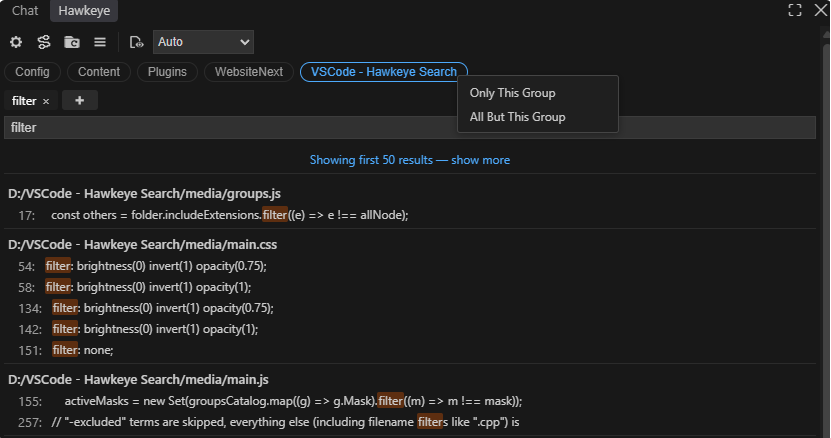Select the Hawkeye tab
Screen dimensions: 831x438
point(84,11)
